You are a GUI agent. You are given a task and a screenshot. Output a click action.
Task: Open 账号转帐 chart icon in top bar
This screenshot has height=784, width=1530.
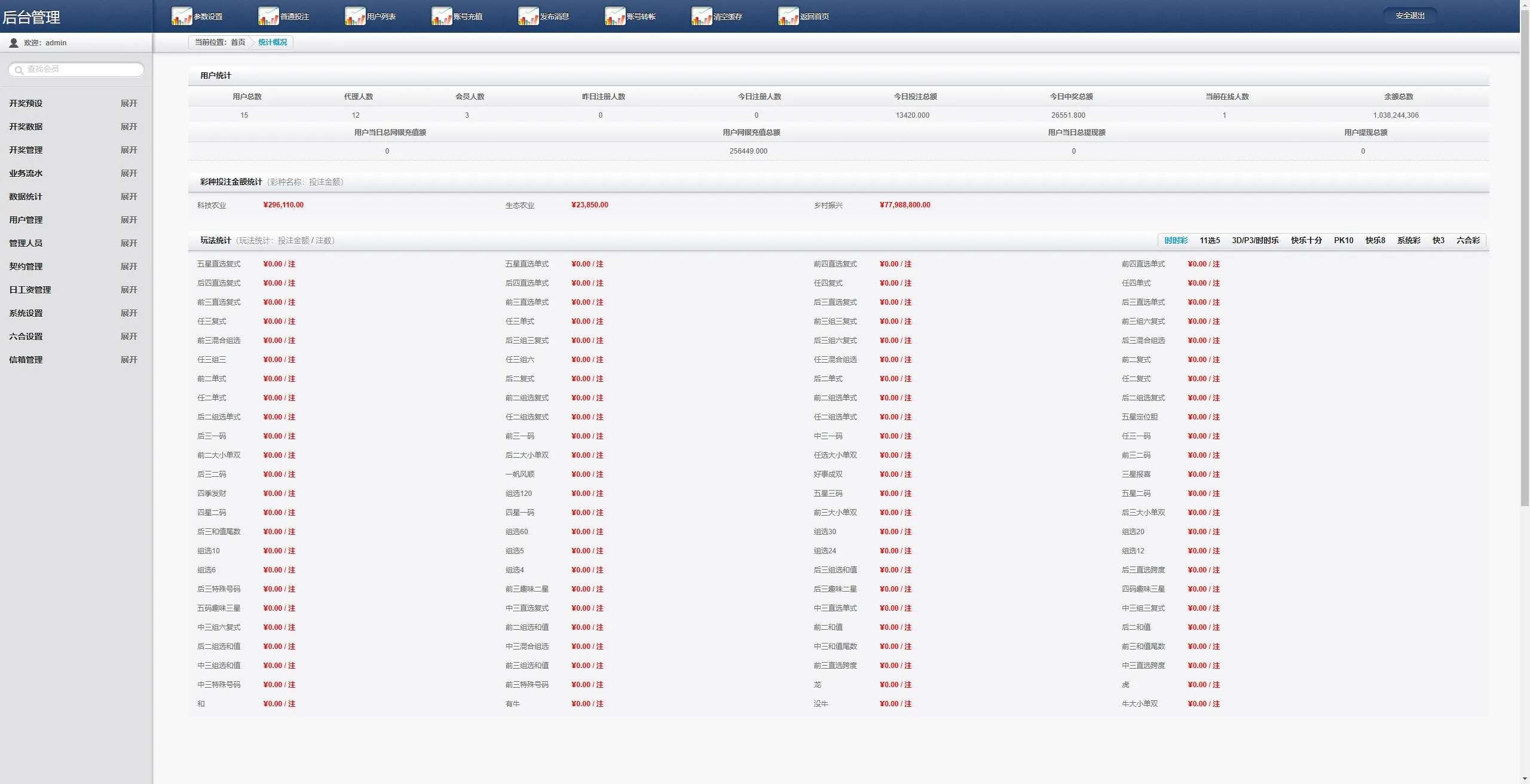(615, 16)
